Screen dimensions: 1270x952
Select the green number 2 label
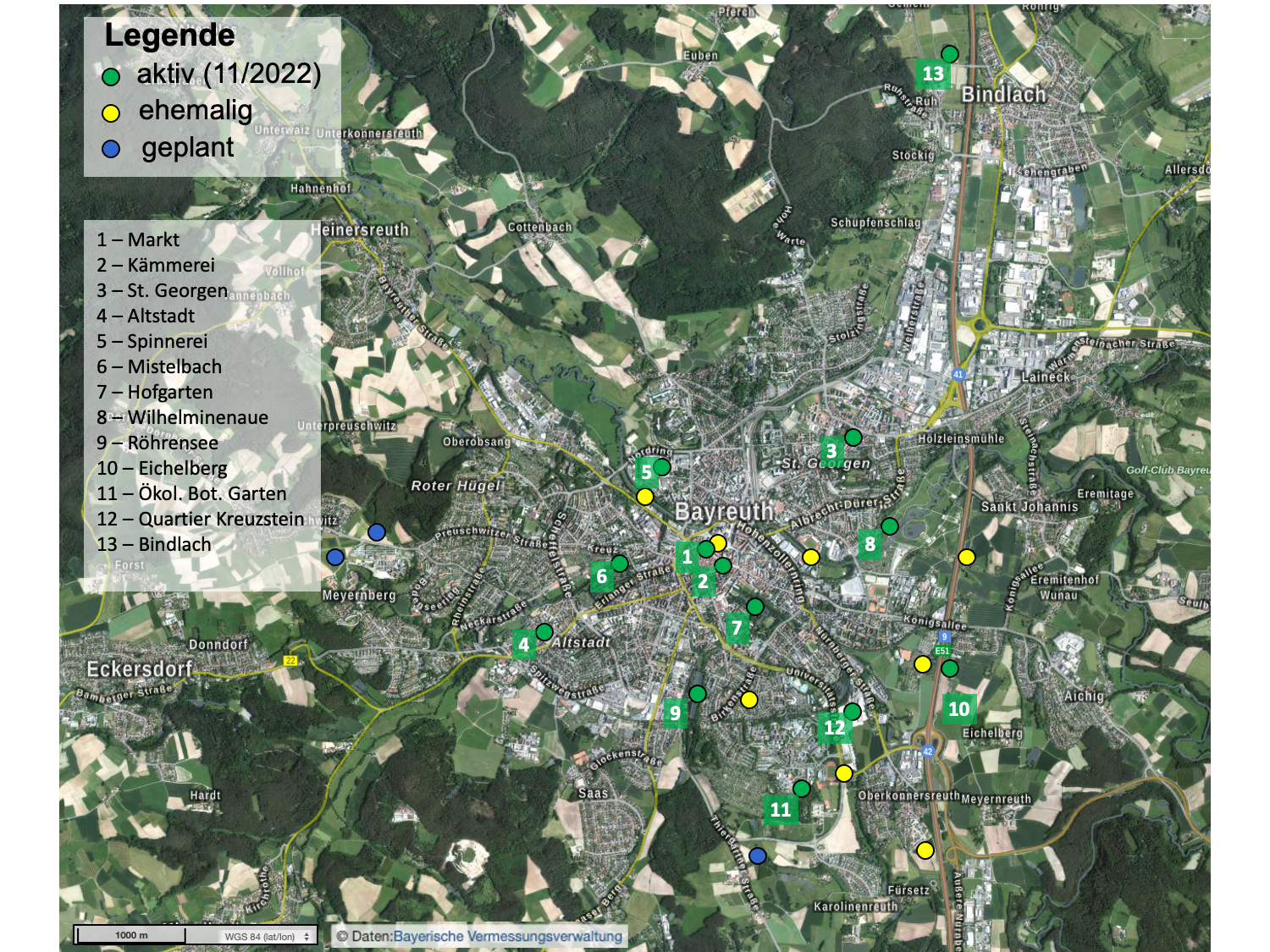703,581
